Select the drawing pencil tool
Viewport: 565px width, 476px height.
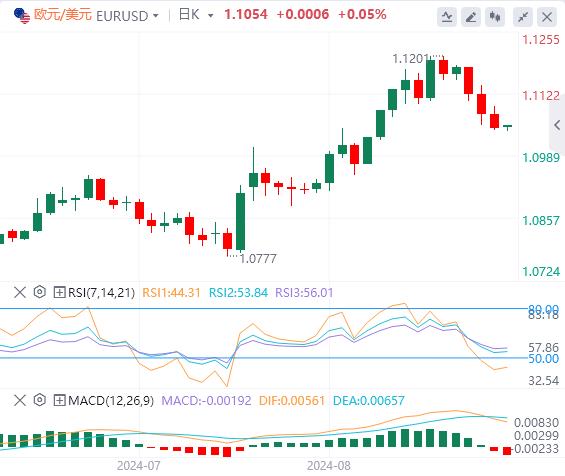[471, 17]
